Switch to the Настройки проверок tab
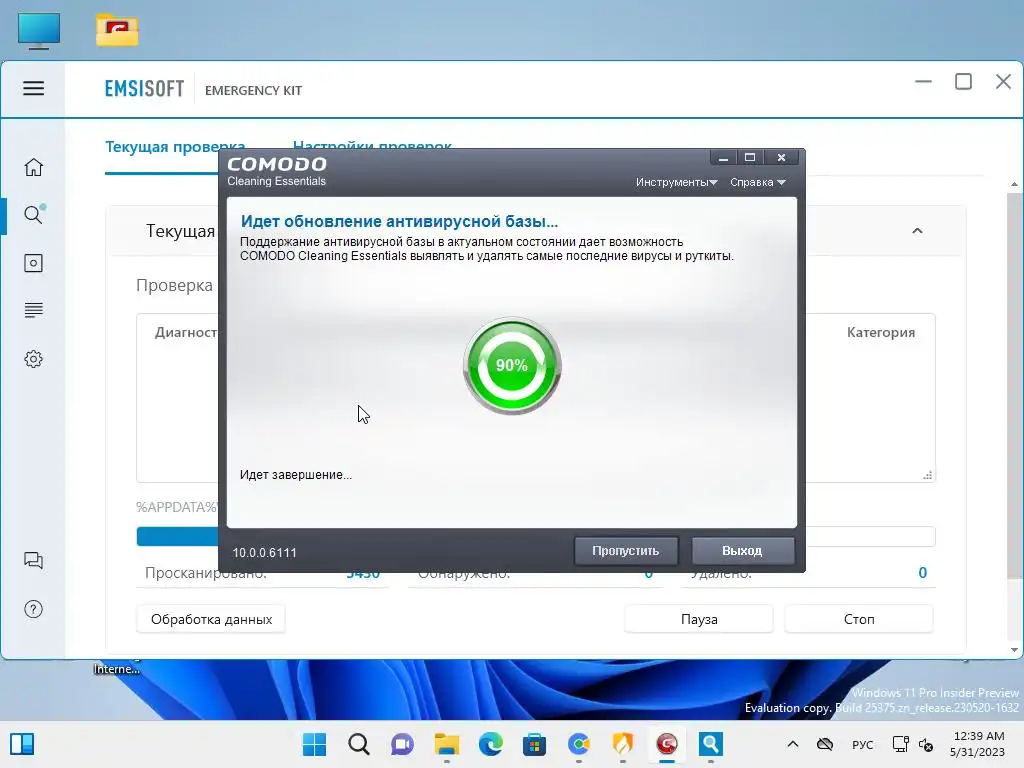1024x768 pixels. 372,145
